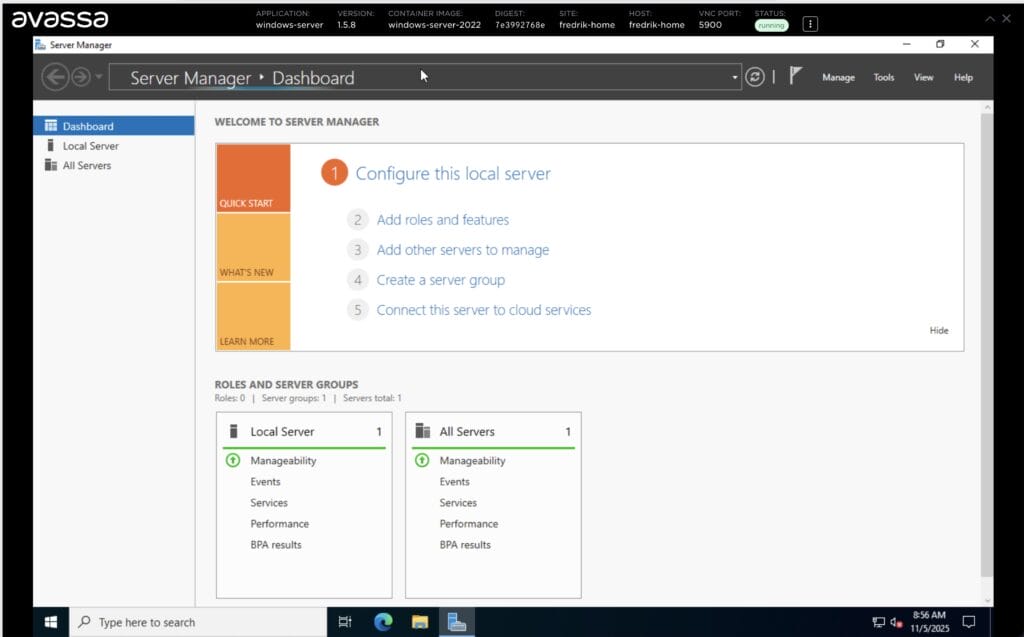Click the Add roles and features link
The height and width of the screenshot is (637, 1024).
coord(443,220)
